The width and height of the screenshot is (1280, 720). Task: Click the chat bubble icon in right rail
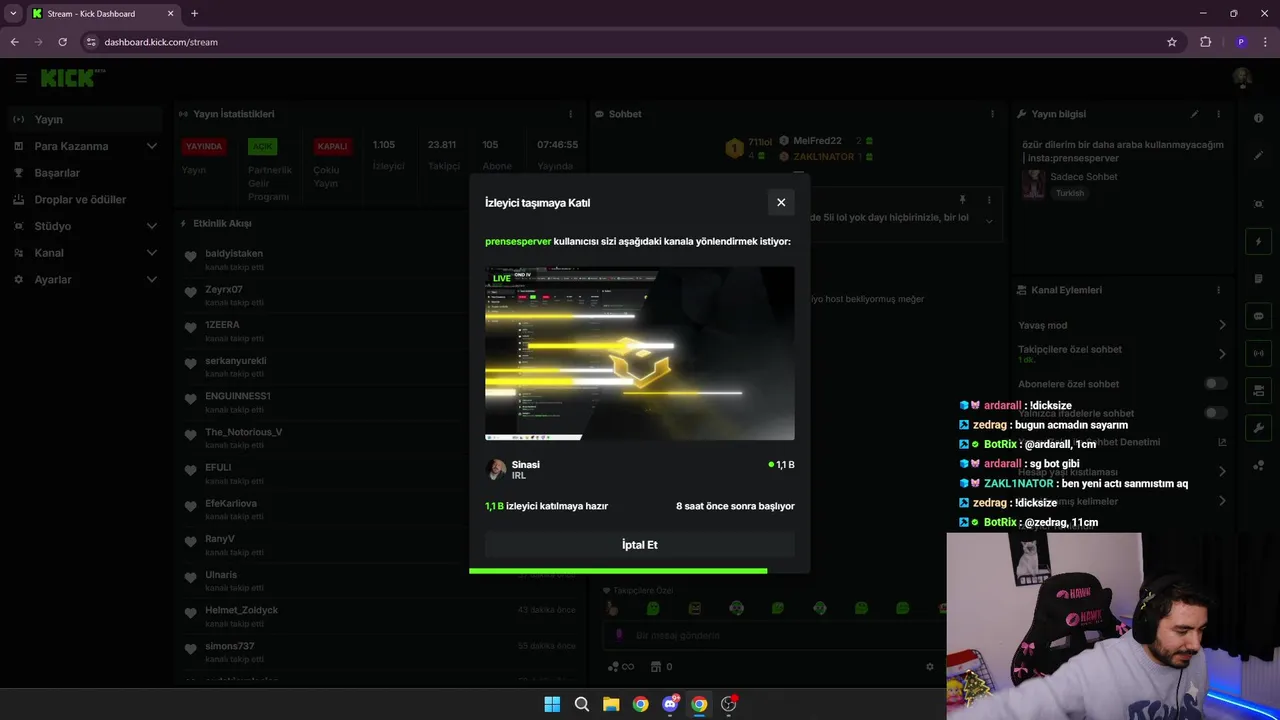1259,316
